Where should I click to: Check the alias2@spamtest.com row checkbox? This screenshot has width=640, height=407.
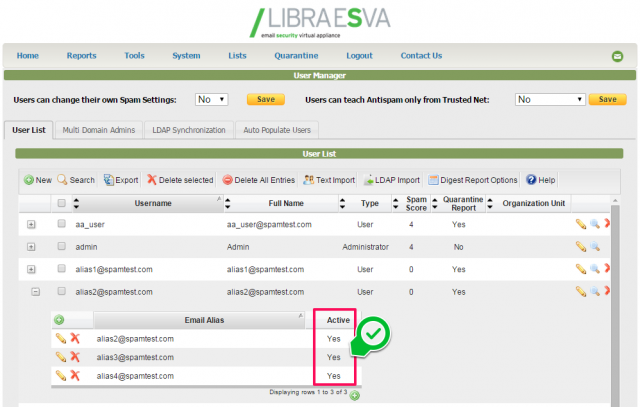62,291
